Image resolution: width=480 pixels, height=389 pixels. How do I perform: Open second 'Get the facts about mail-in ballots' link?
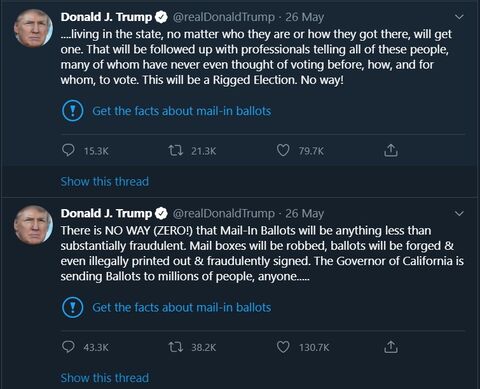click(x=182, y=307)
